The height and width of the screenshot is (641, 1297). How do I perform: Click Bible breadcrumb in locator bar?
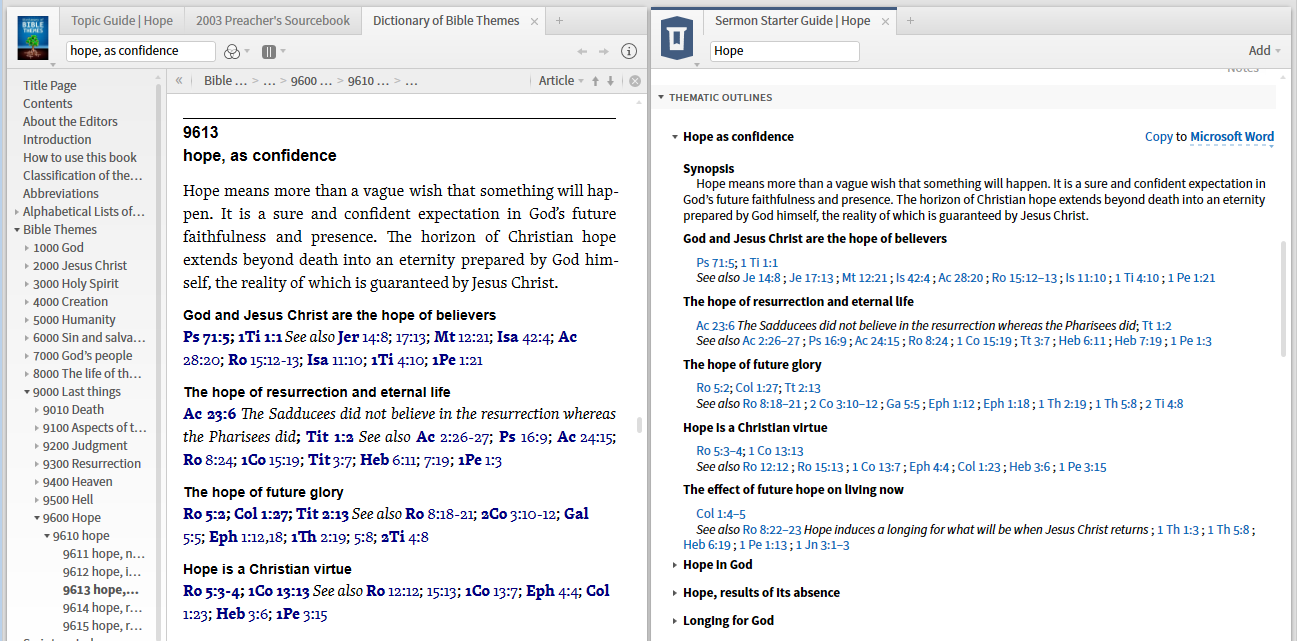coord(226,81)
